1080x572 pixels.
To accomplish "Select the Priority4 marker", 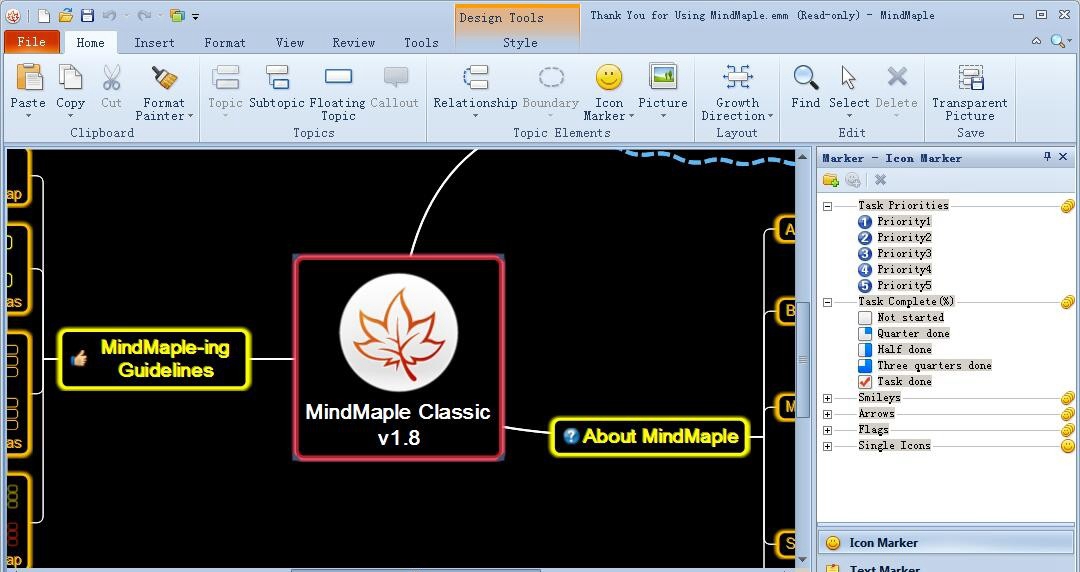I will point(895,269).
